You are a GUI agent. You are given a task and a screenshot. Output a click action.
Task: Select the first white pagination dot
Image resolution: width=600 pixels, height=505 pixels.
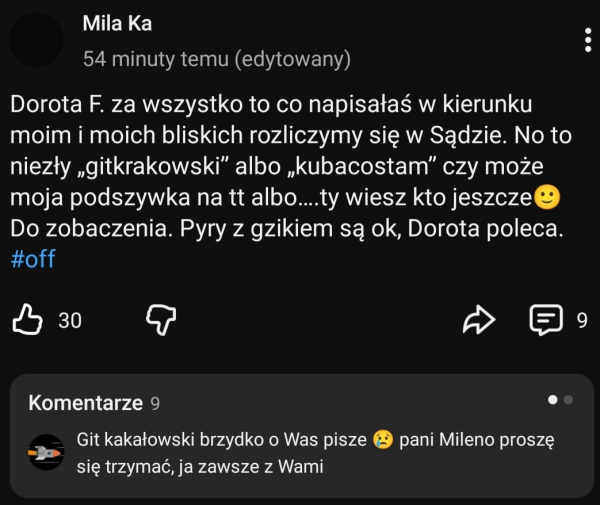click(x=553, y=400)
